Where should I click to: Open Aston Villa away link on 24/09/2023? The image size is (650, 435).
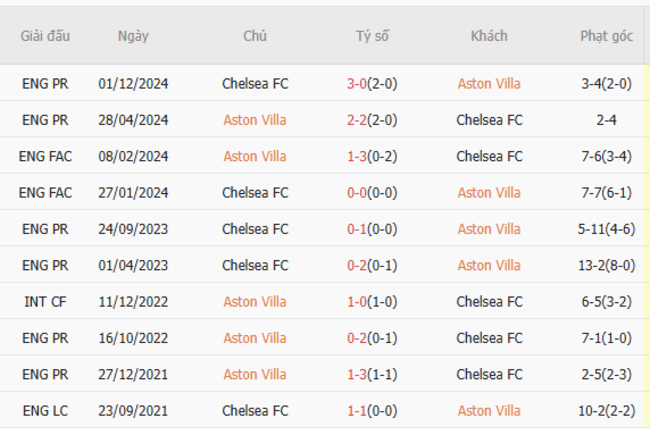[x=489, y=229]
